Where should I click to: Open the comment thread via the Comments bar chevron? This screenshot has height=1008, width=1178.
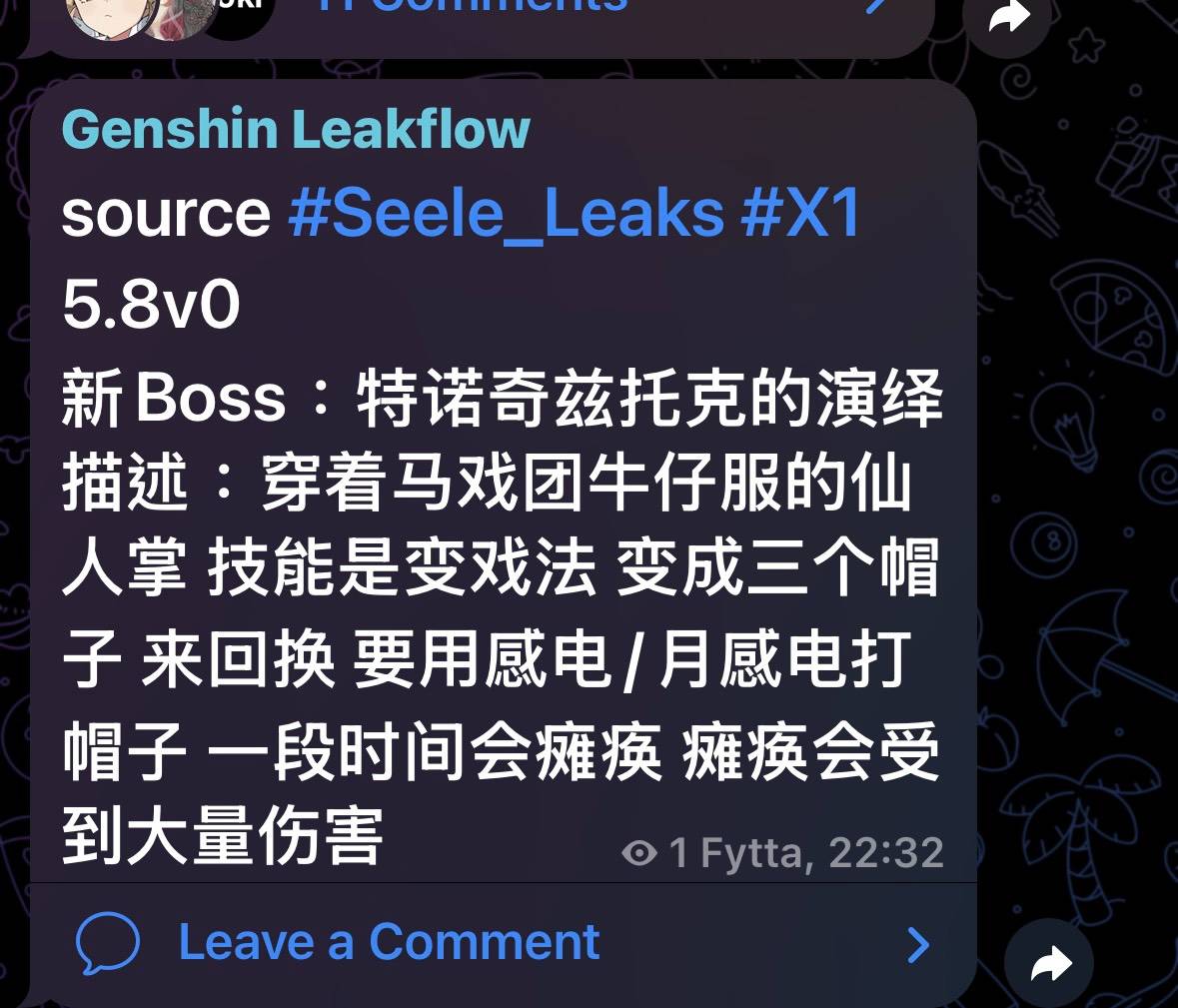point(876,6)
